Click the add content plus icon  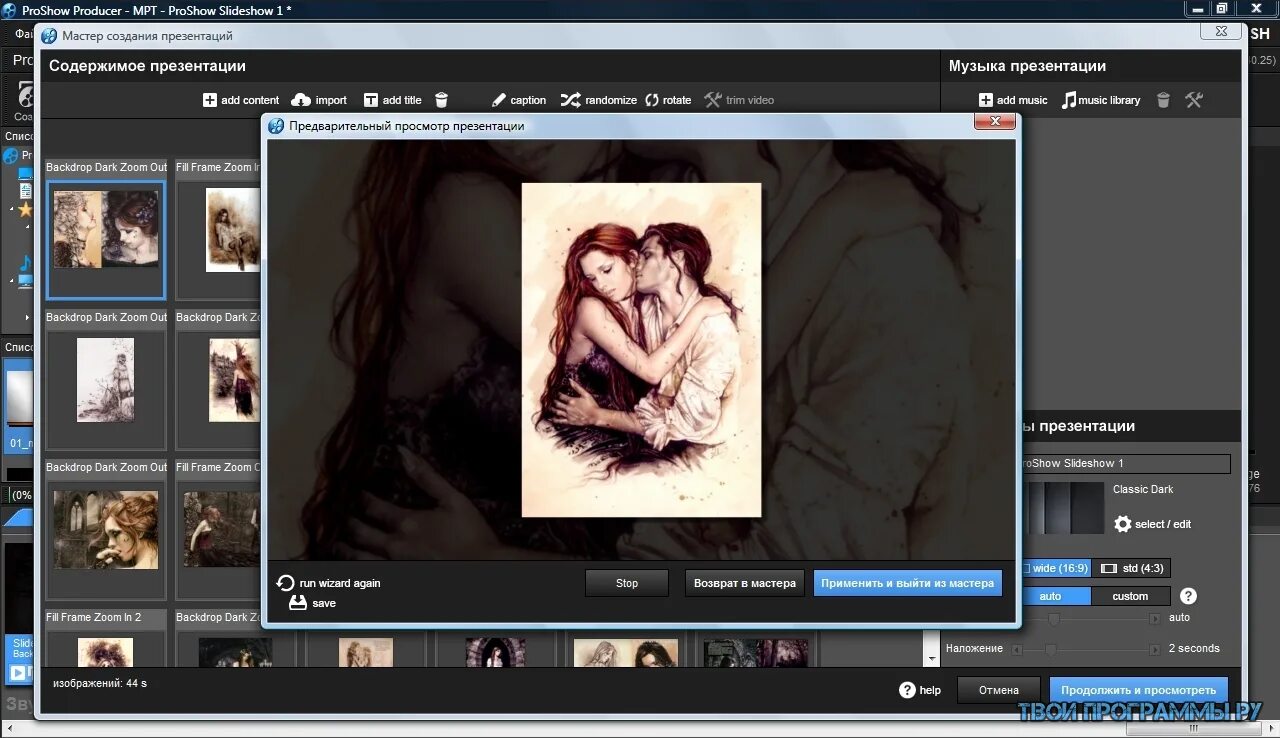[x=210, y=100]
